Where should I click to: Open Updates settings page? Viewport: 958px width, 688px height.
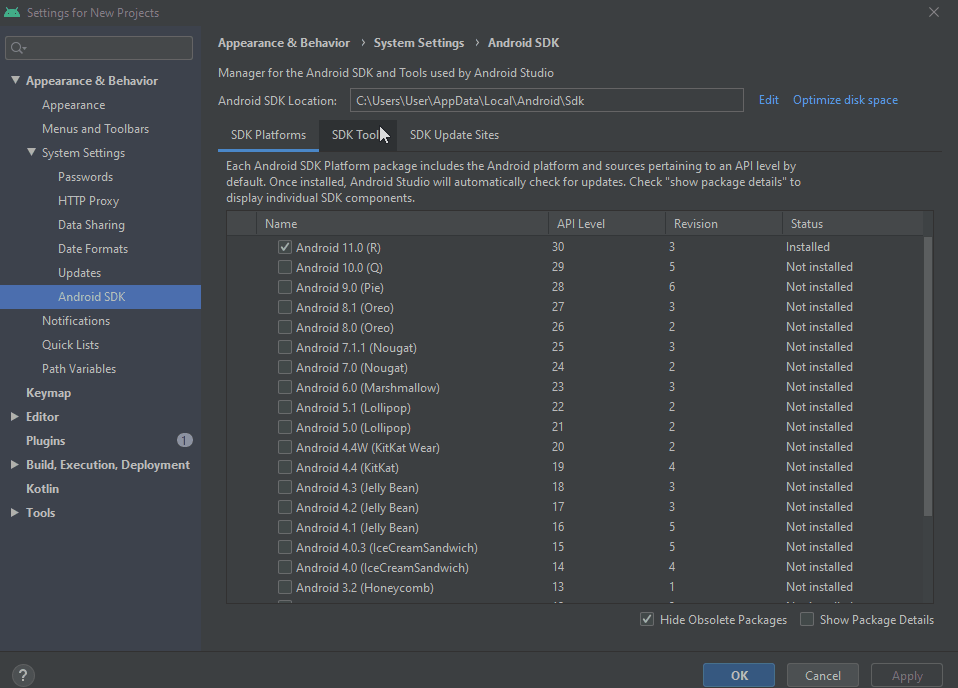point(79,273)
